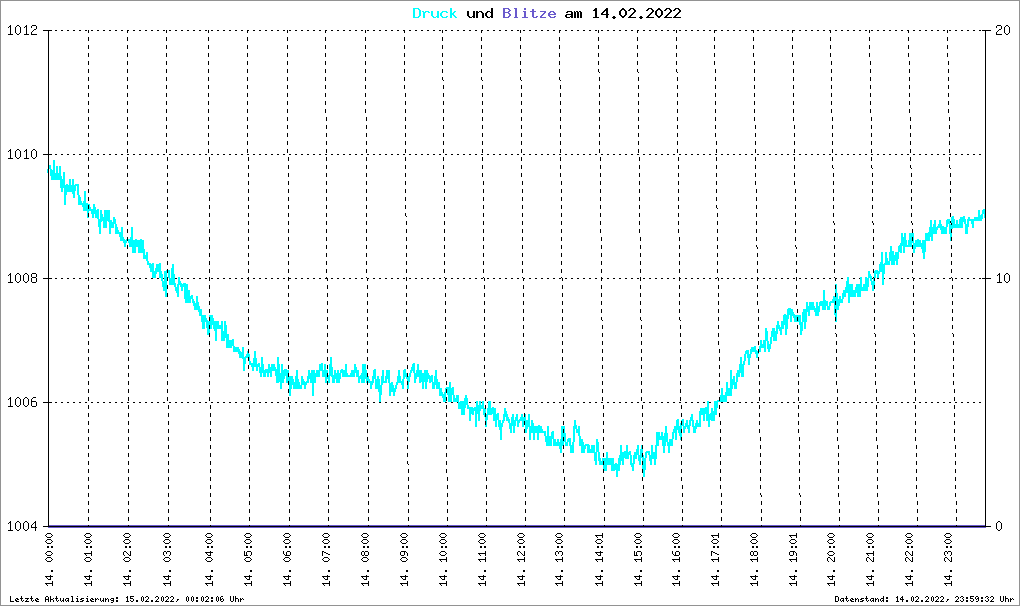Viewport: 1020px width, 606px height.
Task: Click the 'Blitze' word in the chart title
Action: 529,14
